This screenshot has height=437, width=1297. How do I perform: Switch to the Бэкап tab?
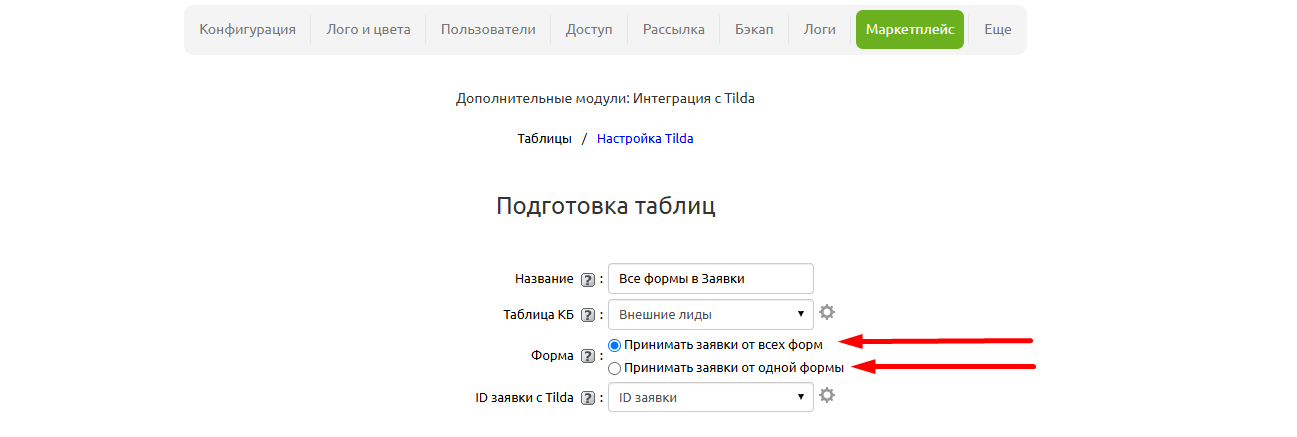(x=754, y=30)
